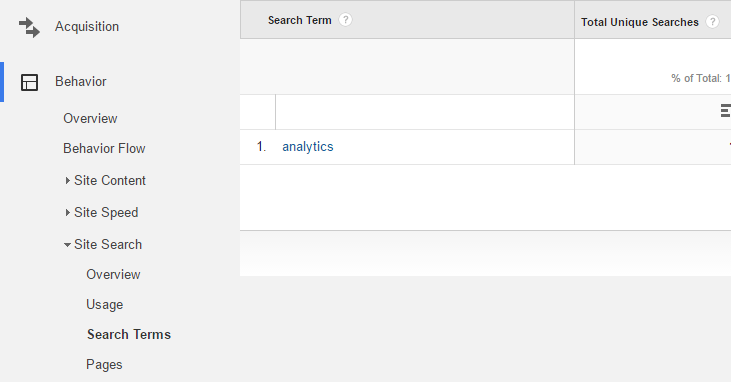This screenshot has width=731, height=382.
Task: Expand the Site Speed section
Action: [x=68, y=213]
